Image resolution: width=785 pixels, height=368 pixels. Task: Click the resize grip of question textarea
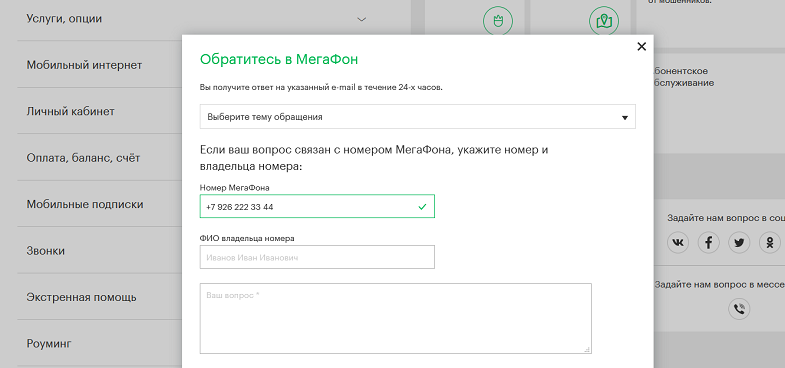pos(587,349)
